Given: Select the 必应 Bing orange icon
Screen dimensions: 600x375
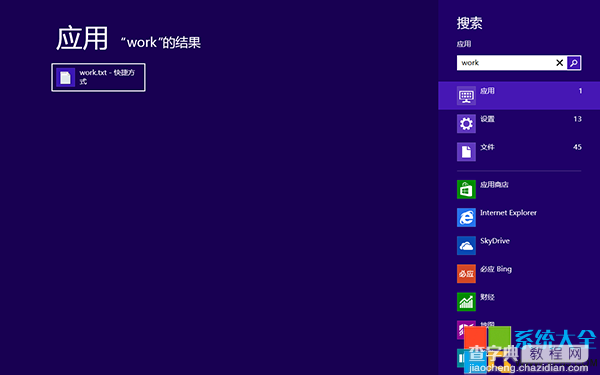Looking at the screenshot, I should click(466, 274).
